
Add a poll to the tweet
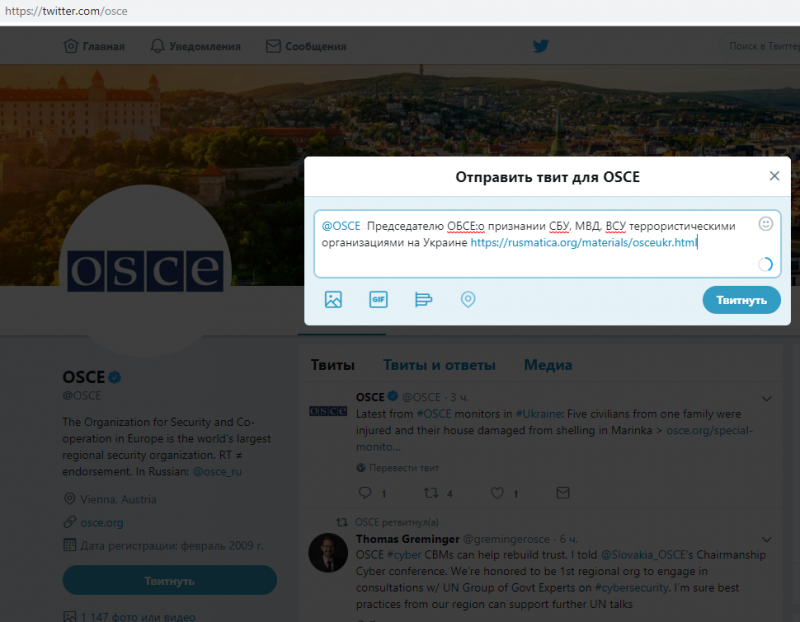pos(423,300)
